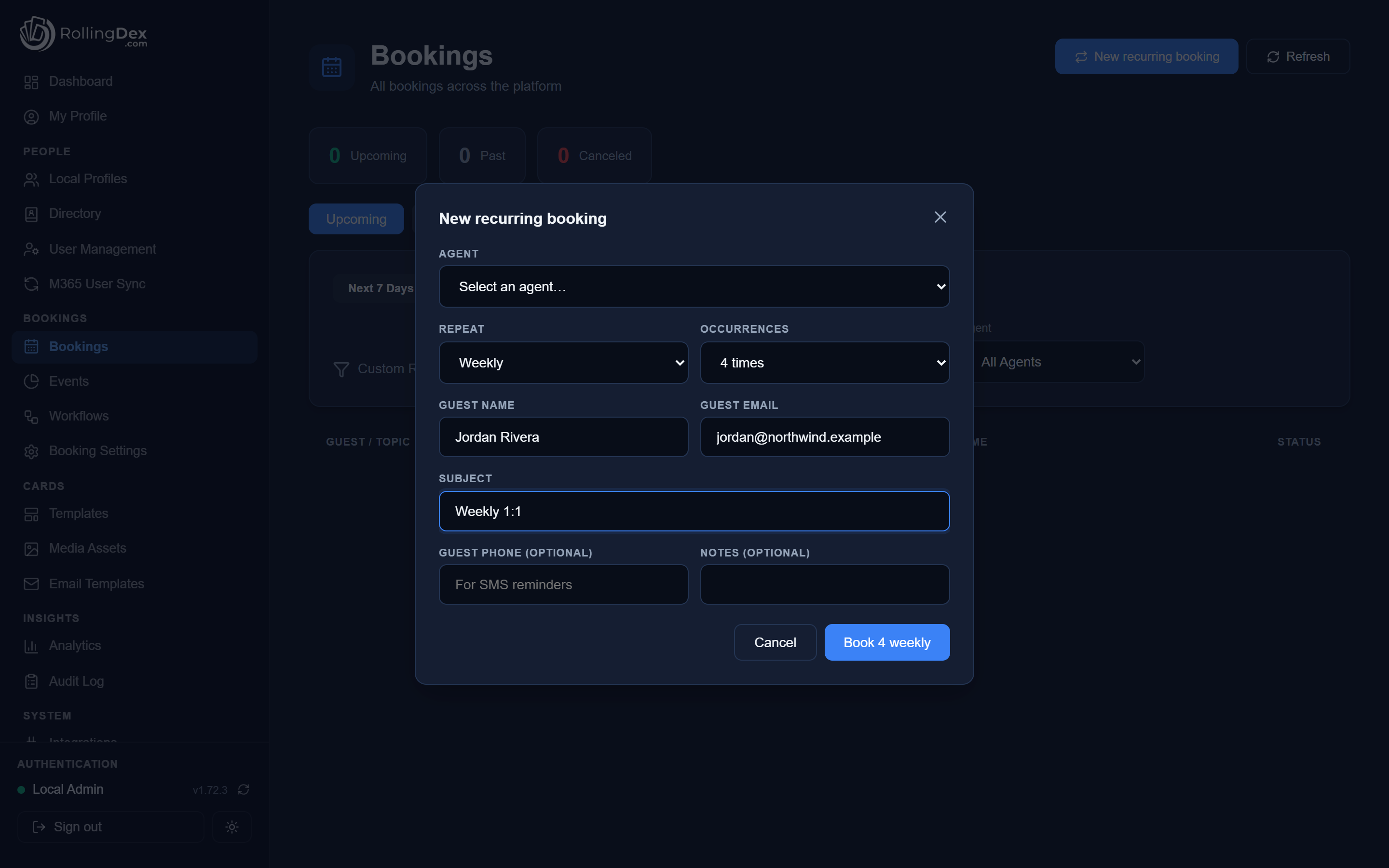Viewport: 1389px width, 868px height.
Task: Click the custom range filter funnel icon
Action: pos(341,369)
